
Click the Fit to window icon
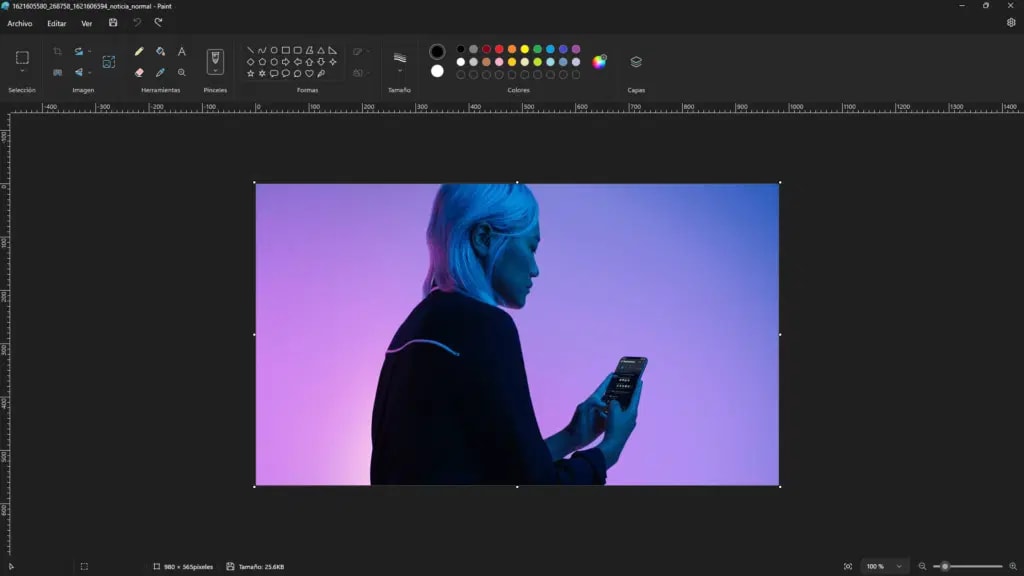tap(848, 566)
